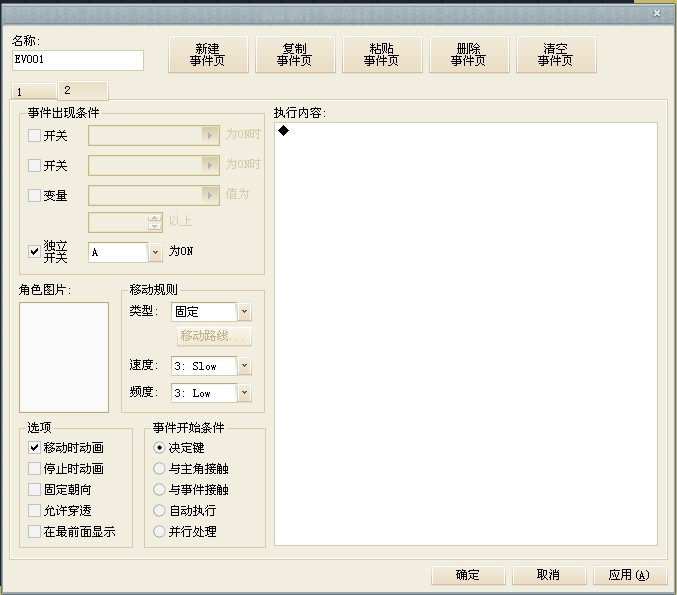Click the 新建事件页 button
Image resolution: width=677 pixels, height=595 pixels.
(208, 54)
